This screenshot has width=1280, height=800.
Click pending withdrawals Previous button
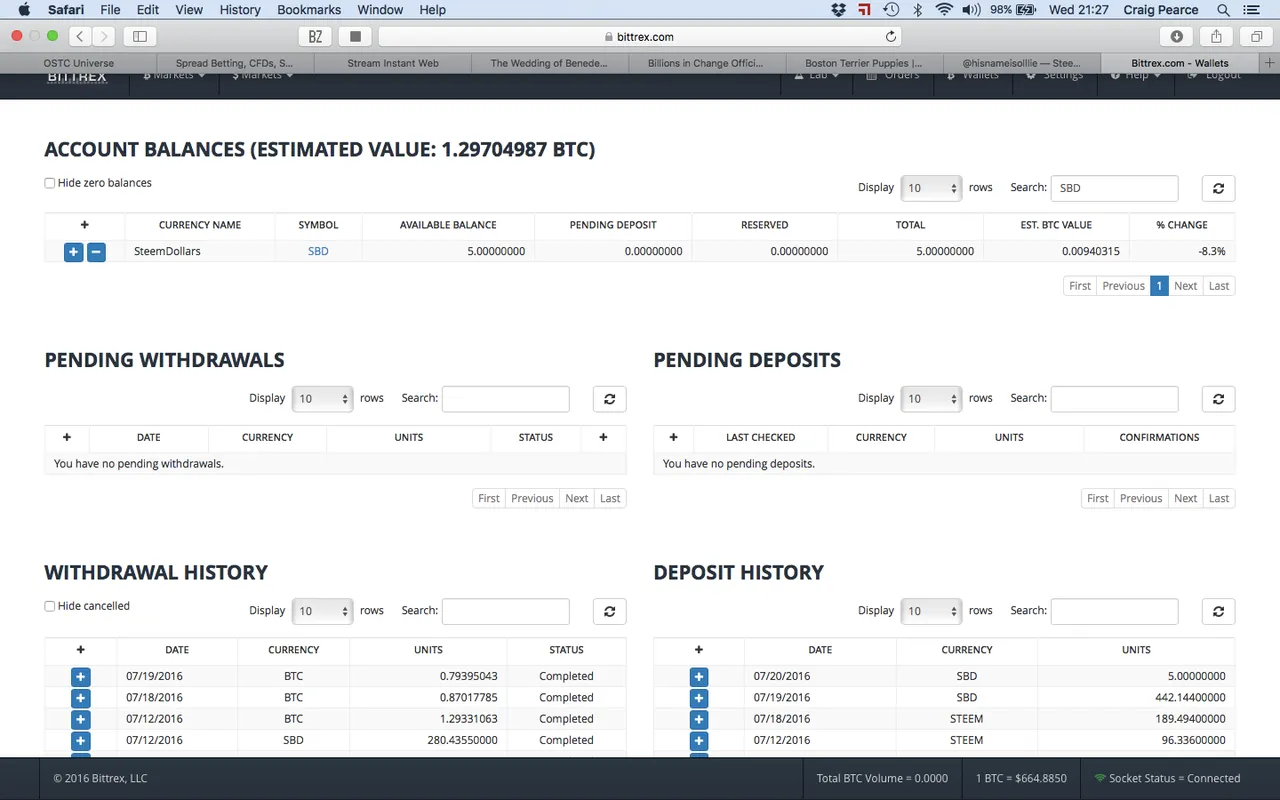tap(532, 498)
